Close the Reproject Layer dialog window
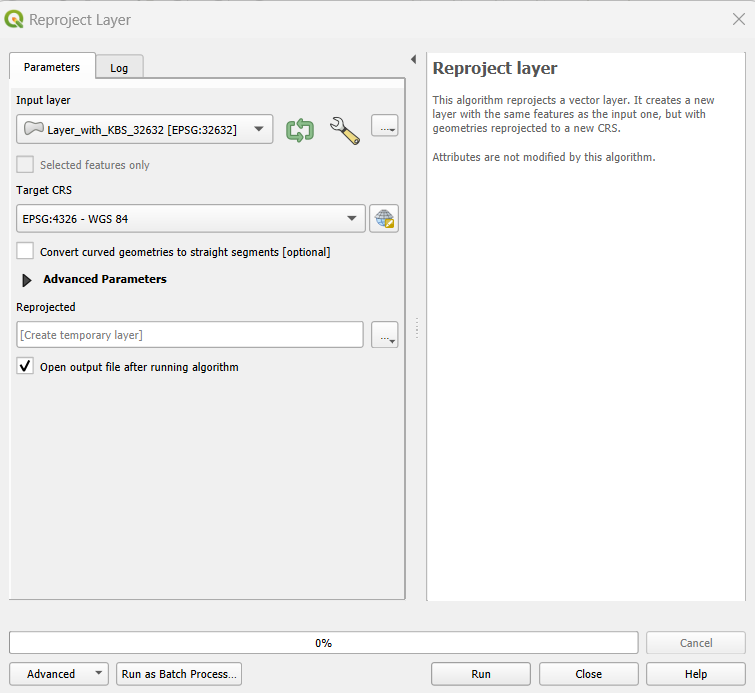The width and height of the screenshot is (755, 693). pyautogui.click(x=738, y=19)
